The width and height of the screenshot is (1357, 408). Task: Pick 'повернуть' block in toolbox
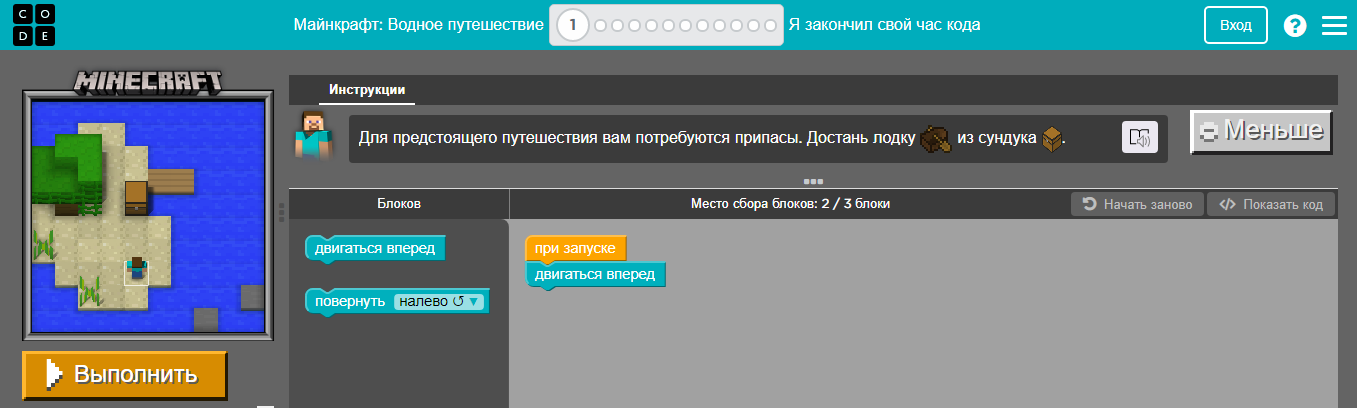[x=350, y=301]
